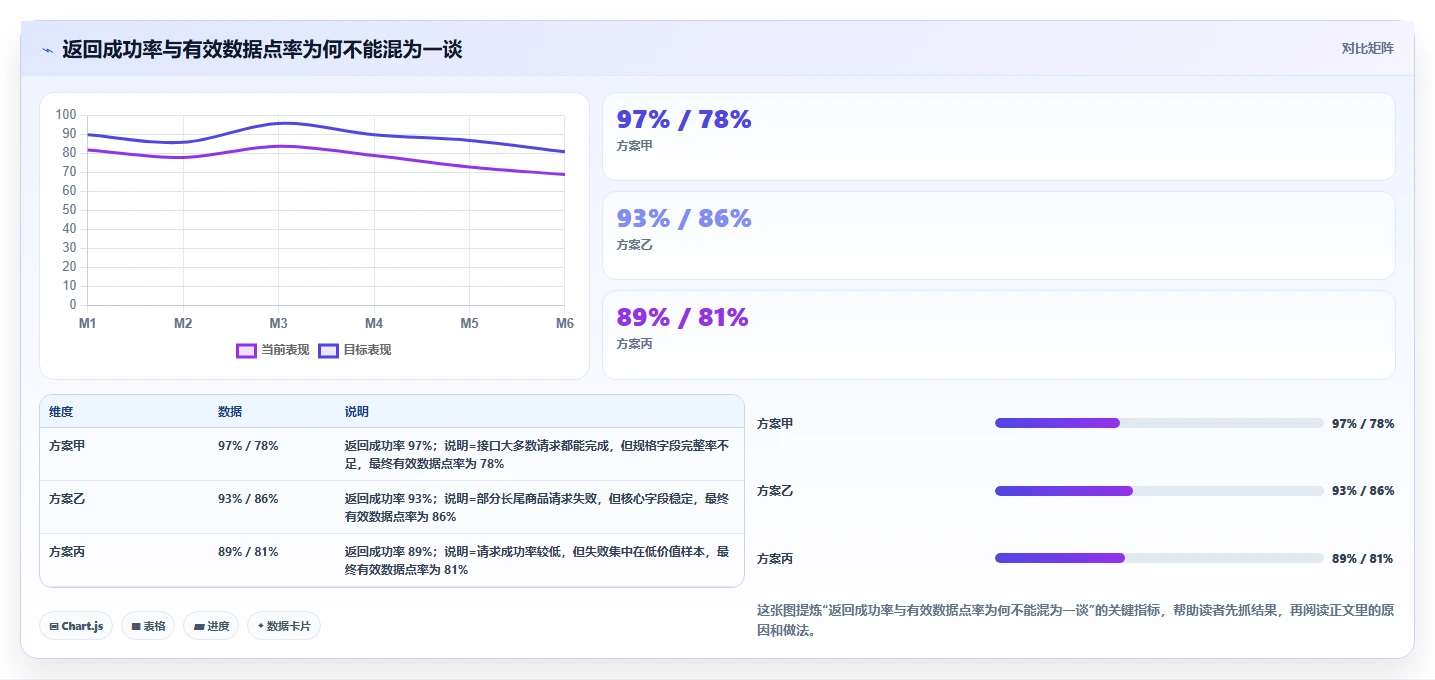1435x680 pixels.
Task: Click the icon inside the 数据卡片 chip
Action: 260,627
